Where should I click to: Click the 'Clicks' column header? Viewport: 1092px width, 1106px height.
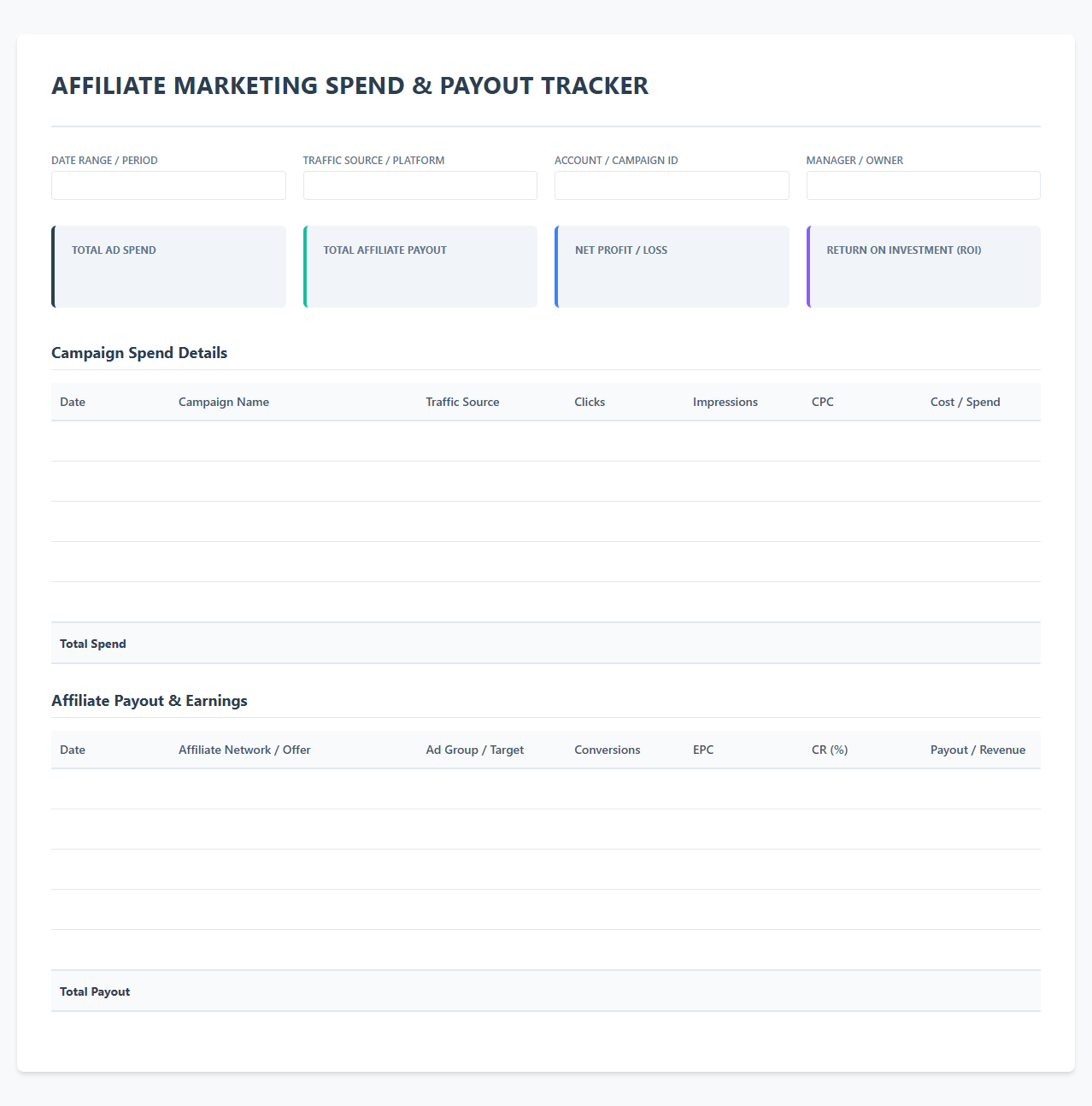point(590,402)
